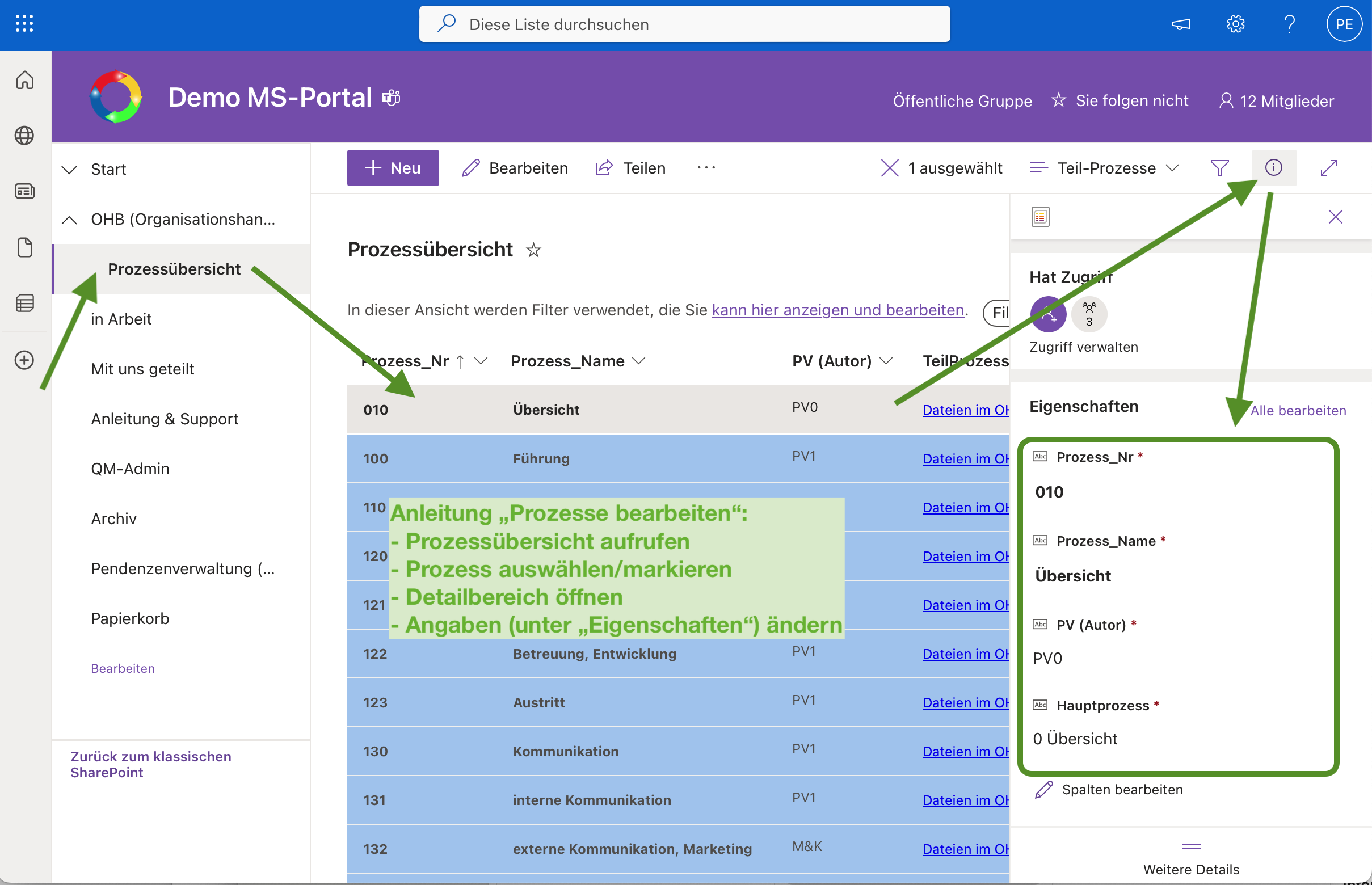Open Prozess_Name column header dropdown
This screenshot has height=885, width=1372.
[638, 361]
